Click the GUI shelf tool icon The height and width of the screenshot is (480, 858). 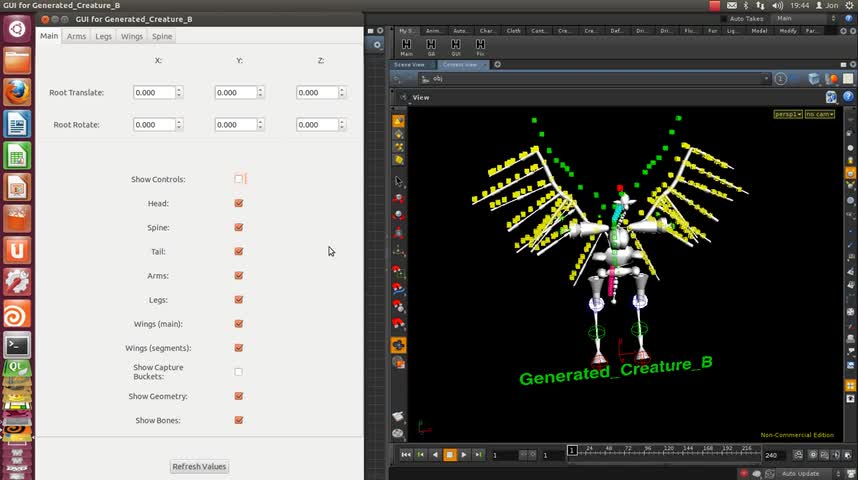(x=456, y=46)
